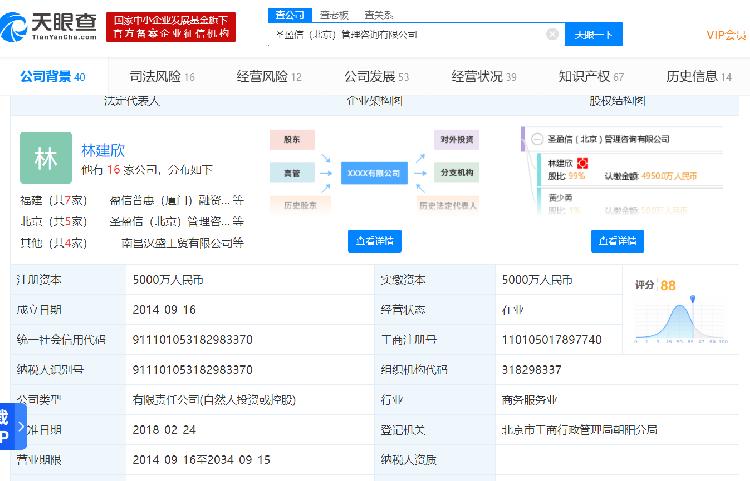Click the 其他 (共4家) region entry
Viewport: 750px width, 481px height.
click(54, 243)
